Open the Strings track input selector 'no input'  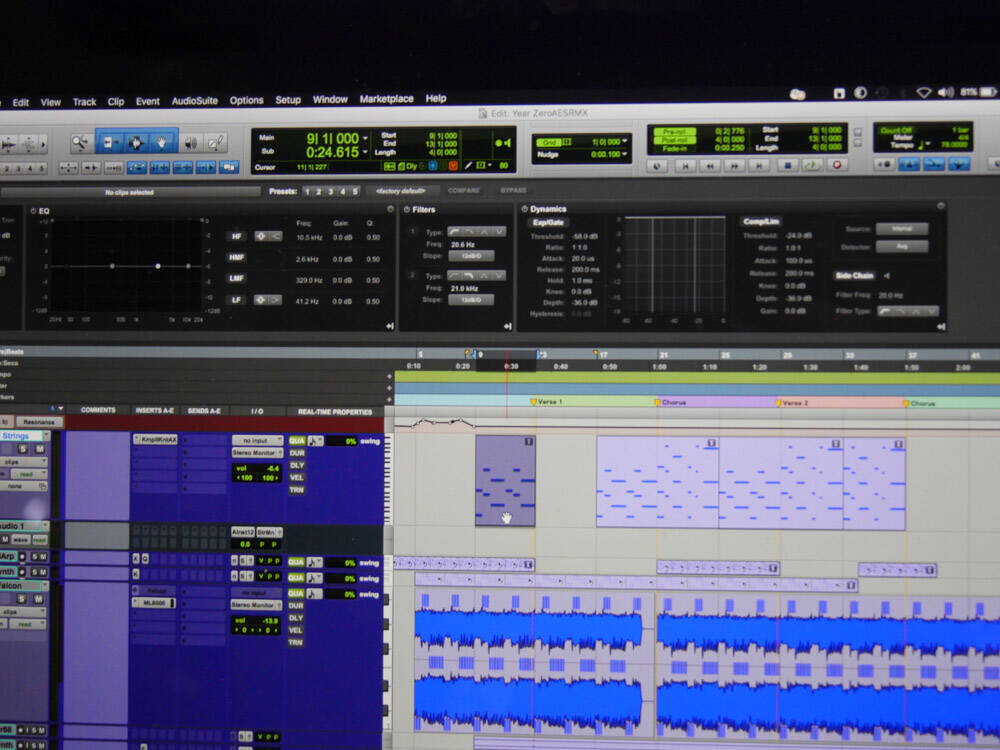coord(257,440)
